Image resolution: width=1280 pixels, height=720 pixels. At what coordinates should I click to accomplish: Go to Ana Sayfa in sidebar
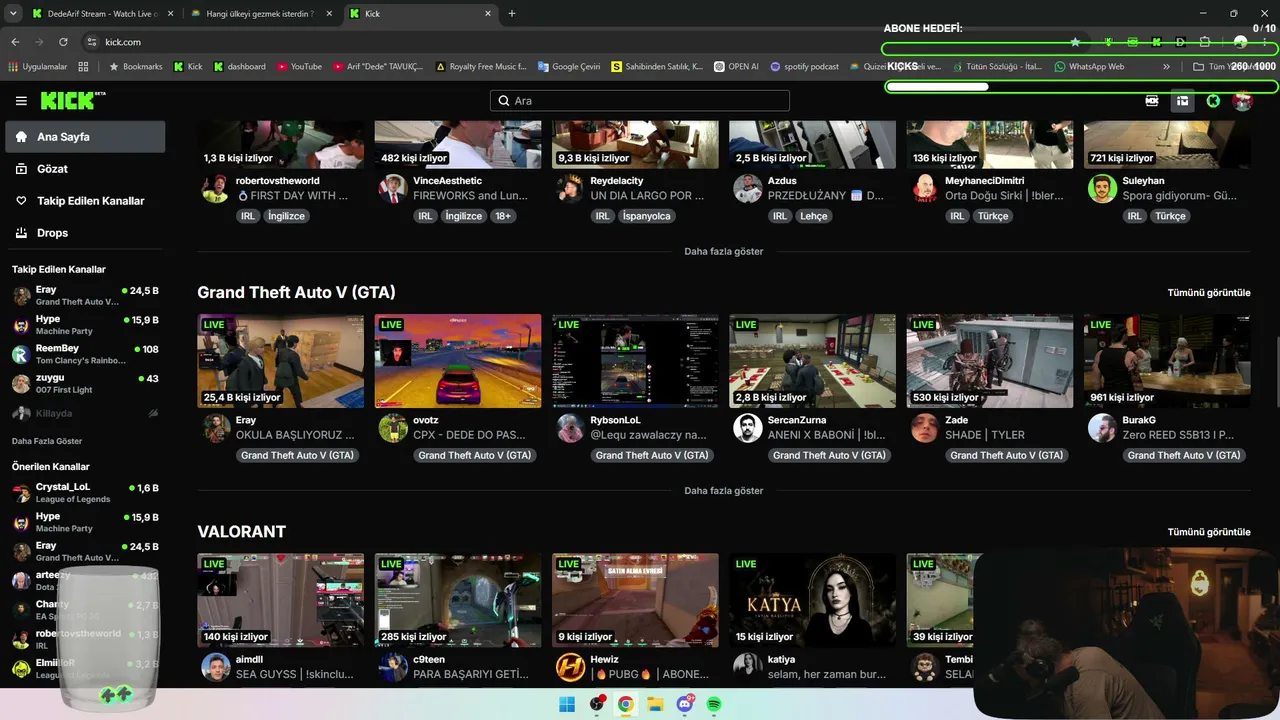85,137
